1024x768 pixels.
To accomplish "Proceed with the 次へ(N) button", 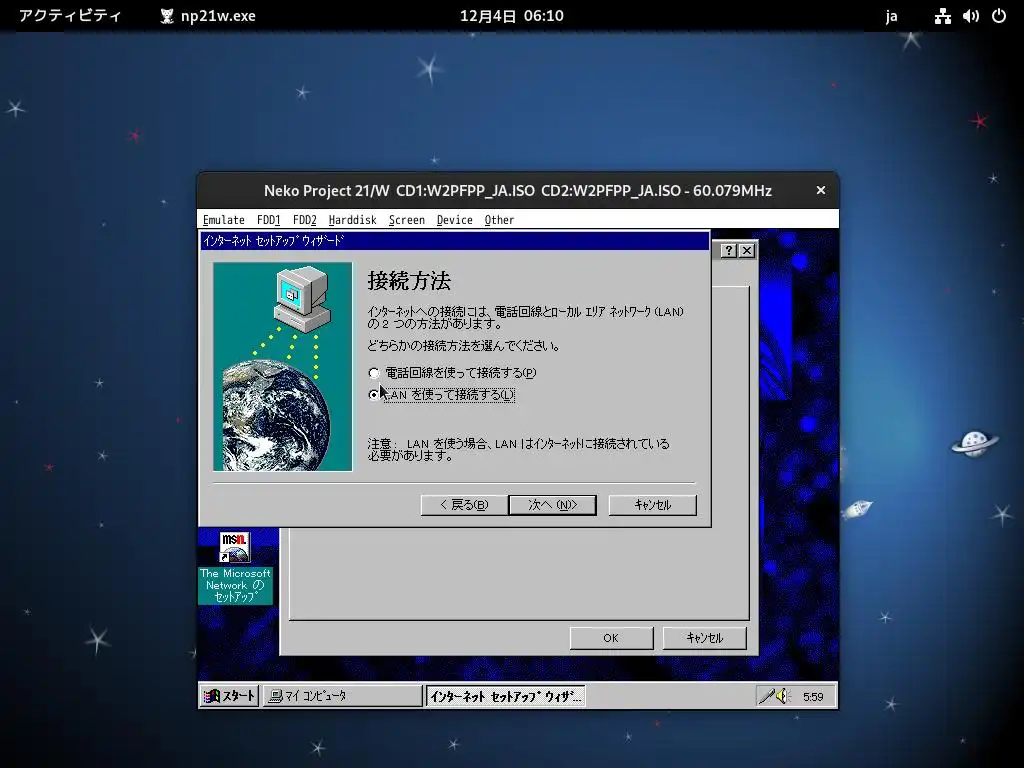I will pos(552,505).
